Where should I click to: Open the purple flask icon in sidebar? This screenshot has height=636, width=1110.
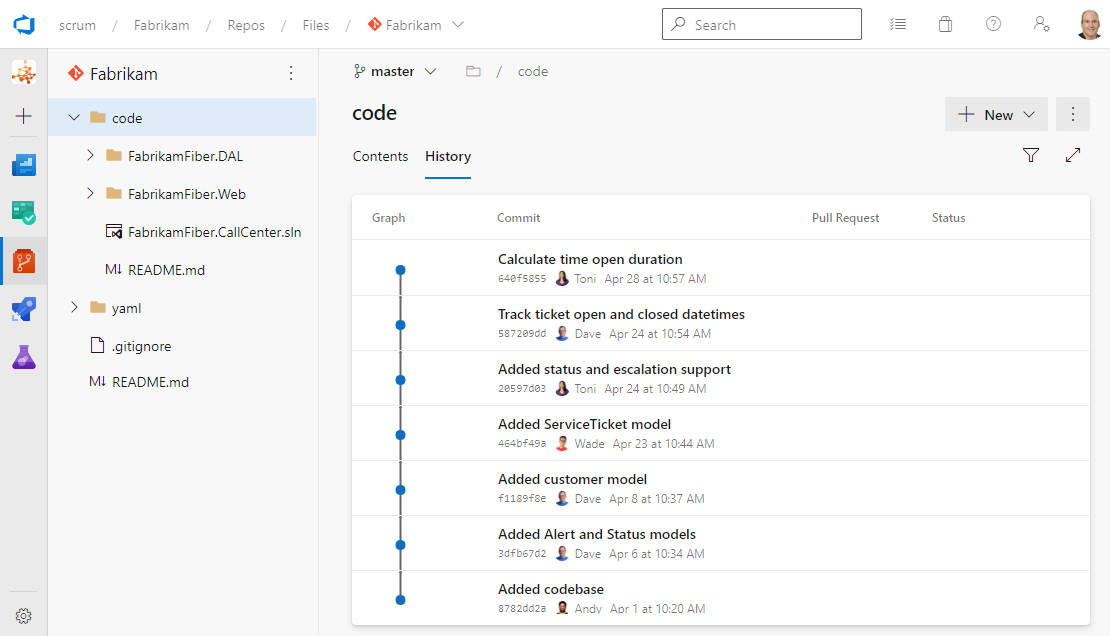(24, 357)
